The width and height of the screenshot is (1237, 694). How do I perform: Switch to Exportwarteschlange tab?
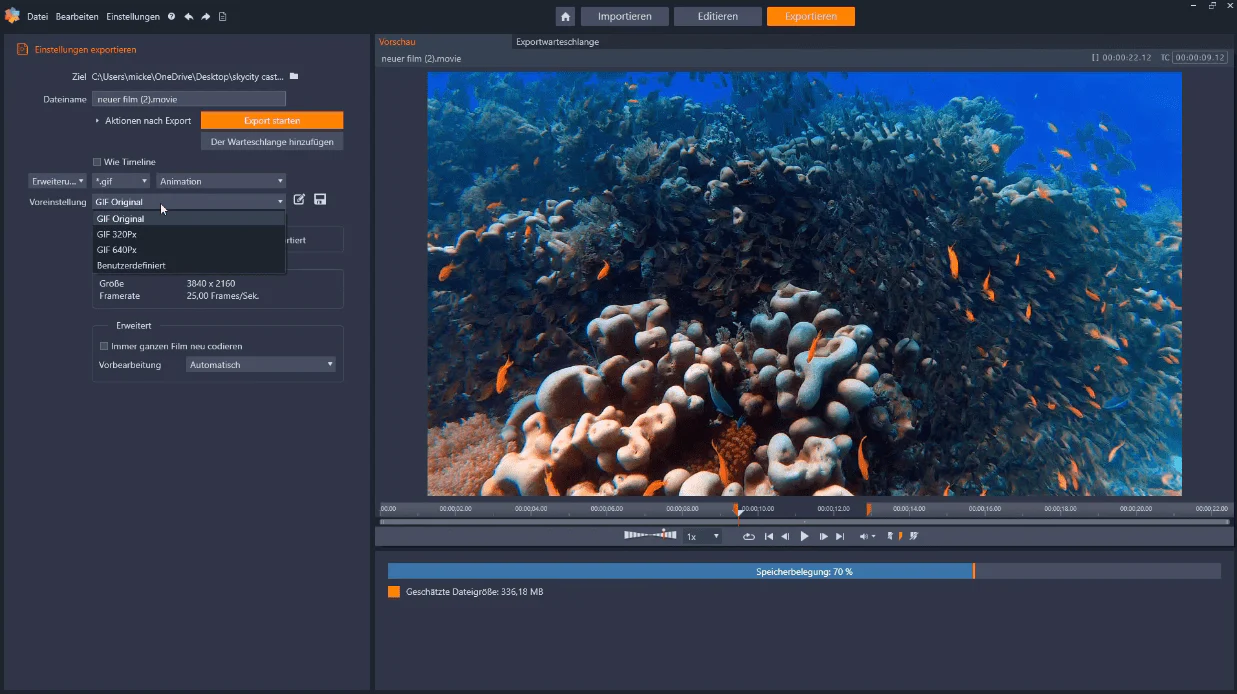click(557, 42)
